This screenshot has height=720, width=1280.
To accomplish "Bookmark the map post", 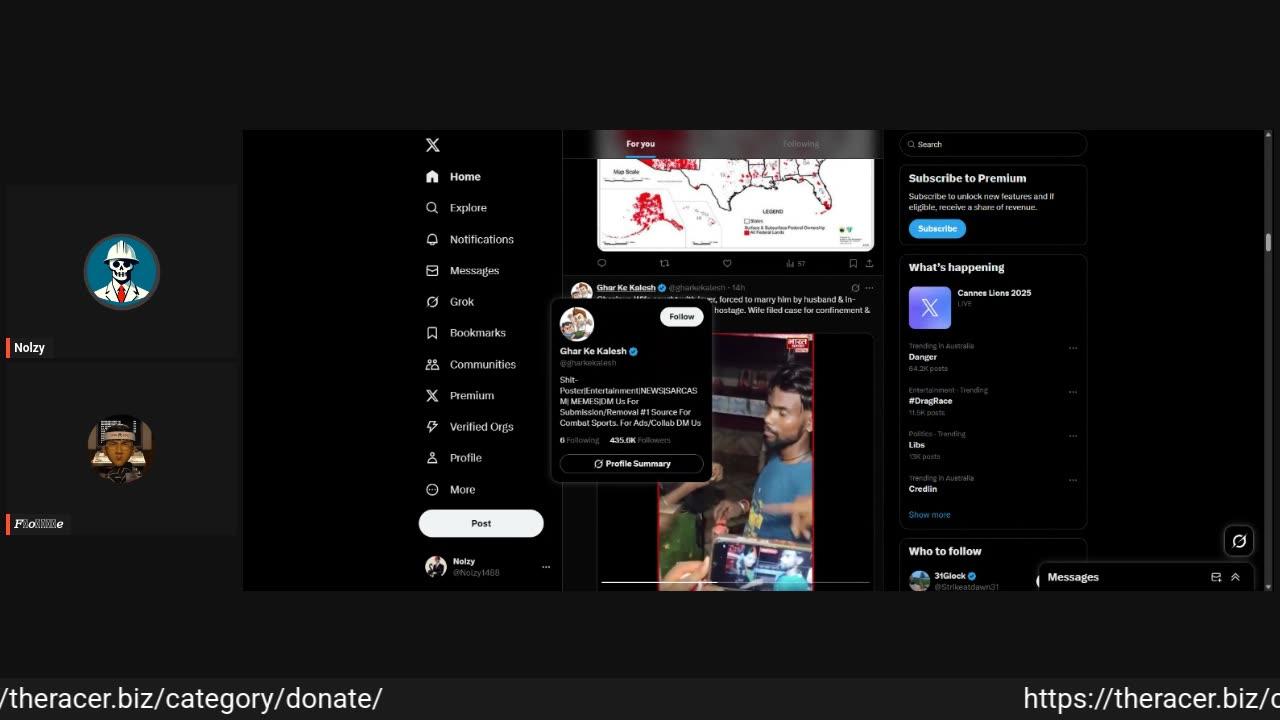I will pyautogui.click(x=853, y=263).
